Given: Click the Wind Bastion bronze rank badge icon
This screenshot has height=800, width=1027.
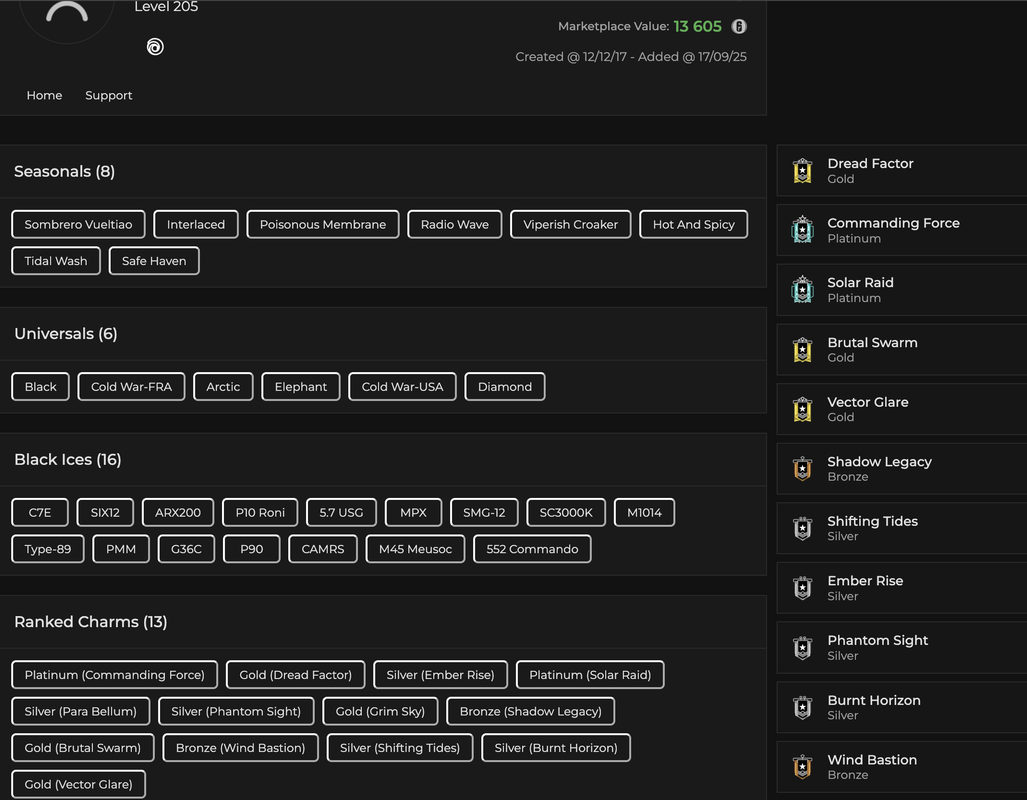Looking at the screenshot, I should pos(802,767).
